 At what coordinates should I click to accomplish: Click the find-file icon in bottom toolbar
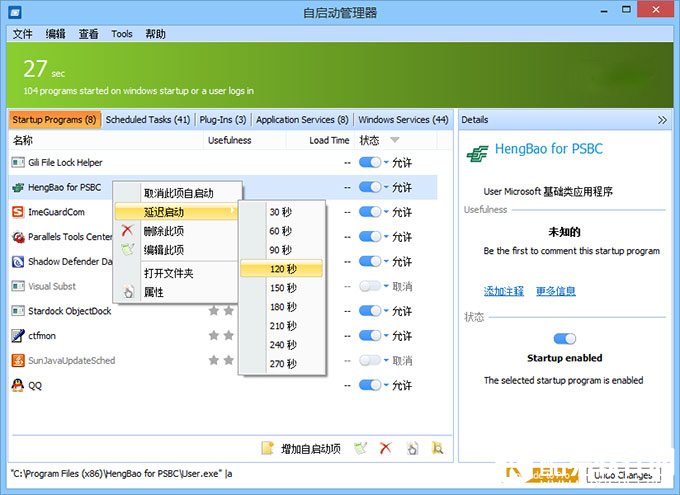438,448
